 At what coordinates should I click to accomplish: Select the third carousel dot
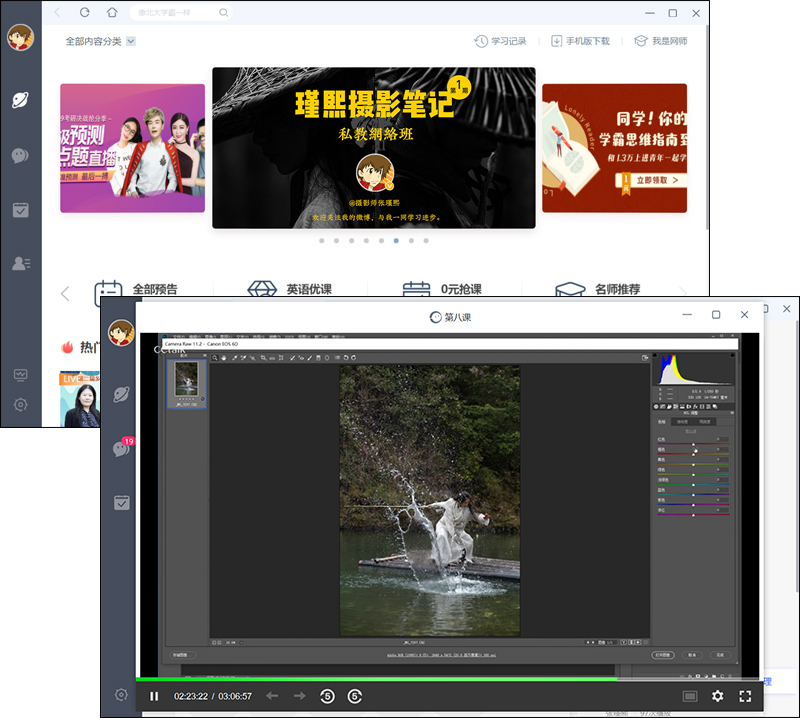pos(352,241)
